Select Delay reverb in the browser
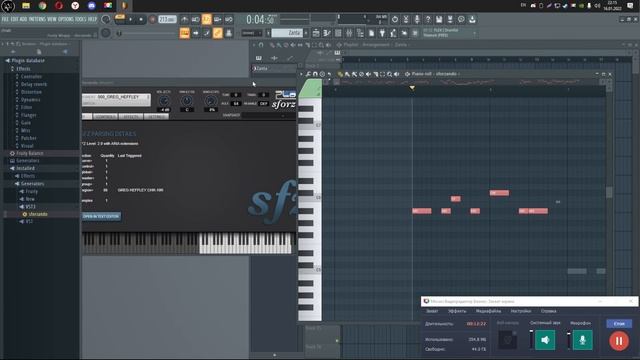Image resolution: width=640 pixels, height=360 pixels. 33,84
